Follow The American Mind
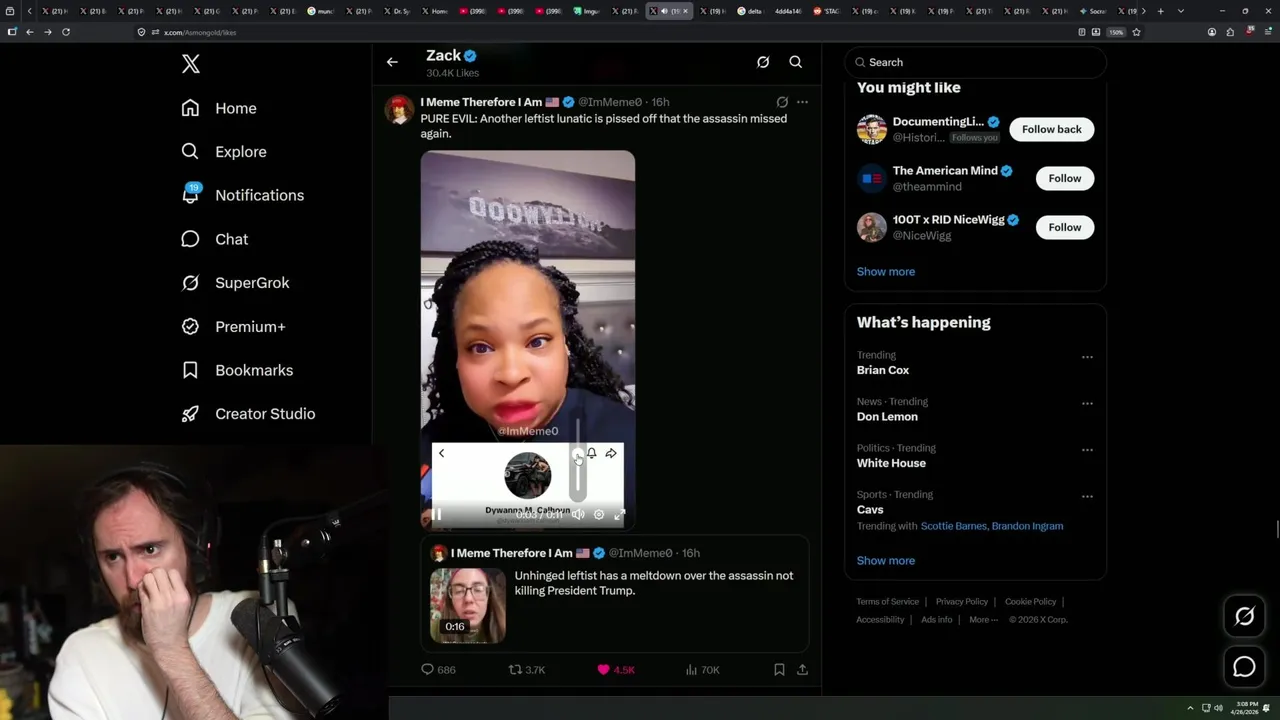The width and height of the screenshot is (1280, 720). [x=1065, y=178]
